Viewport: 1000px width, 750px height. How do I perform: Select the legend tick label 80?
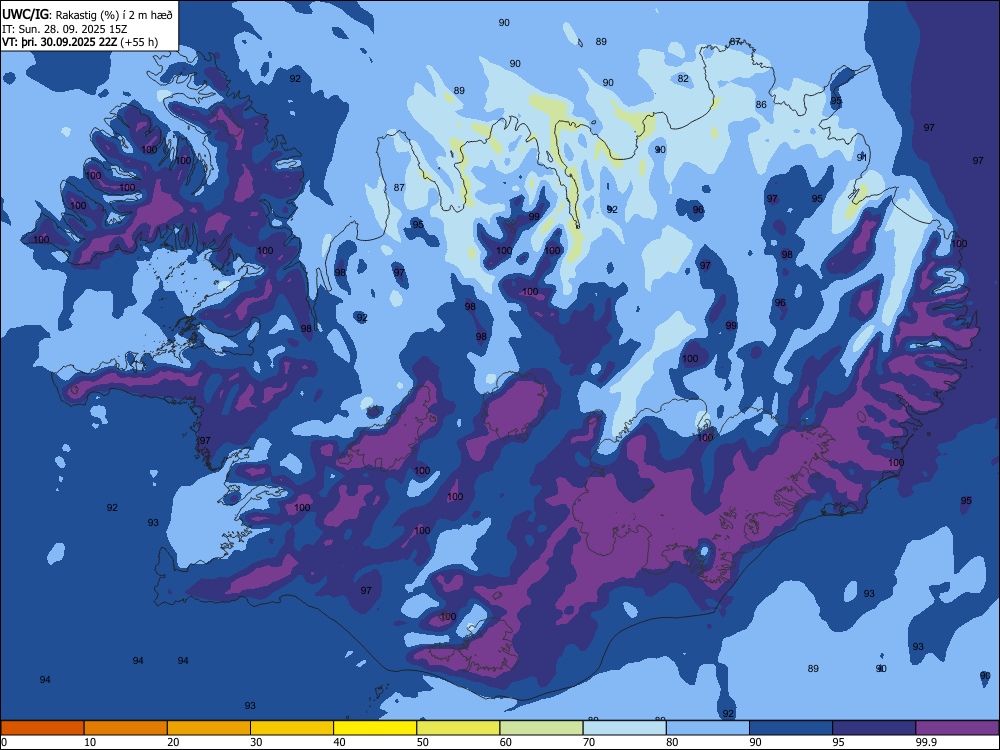(x=672, y=742)
